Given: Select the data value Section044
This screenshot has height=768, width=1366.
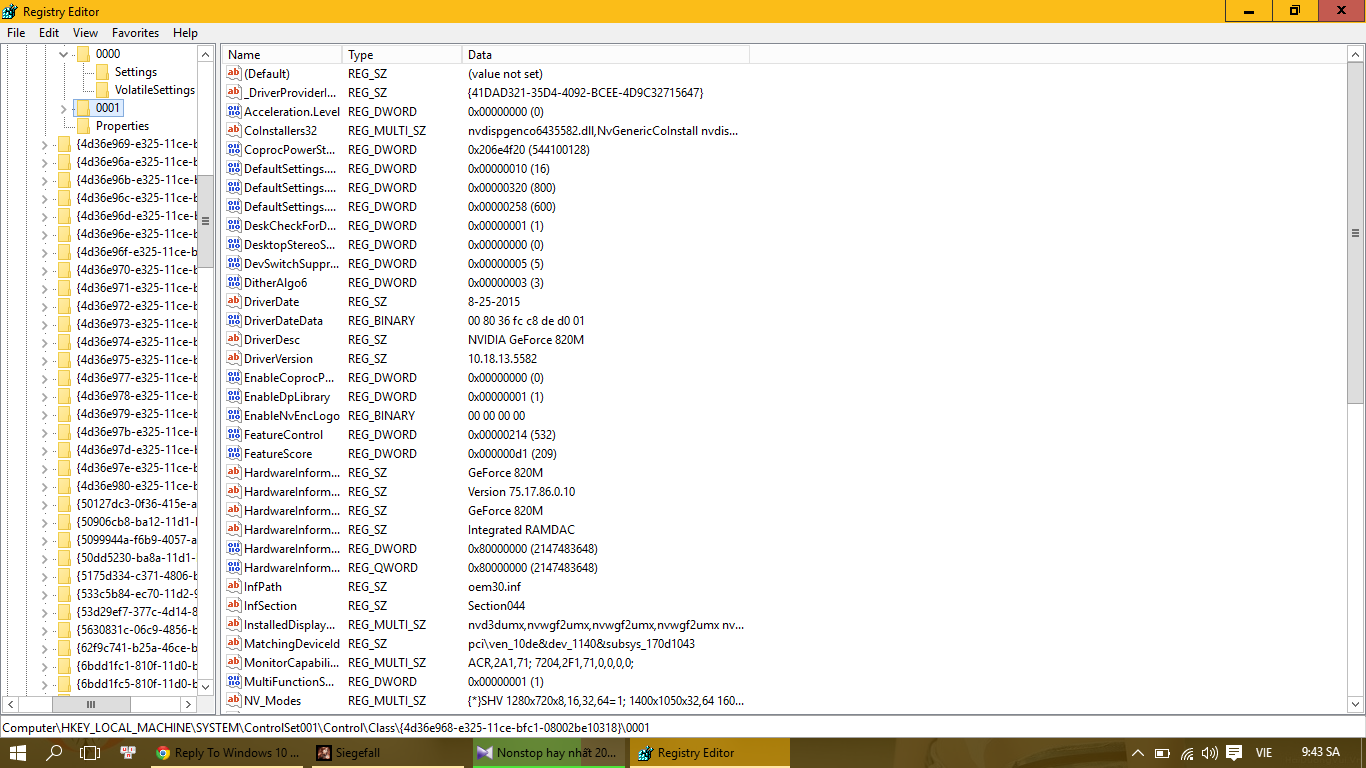Looking at the screenshot, I should pos(496,606).
